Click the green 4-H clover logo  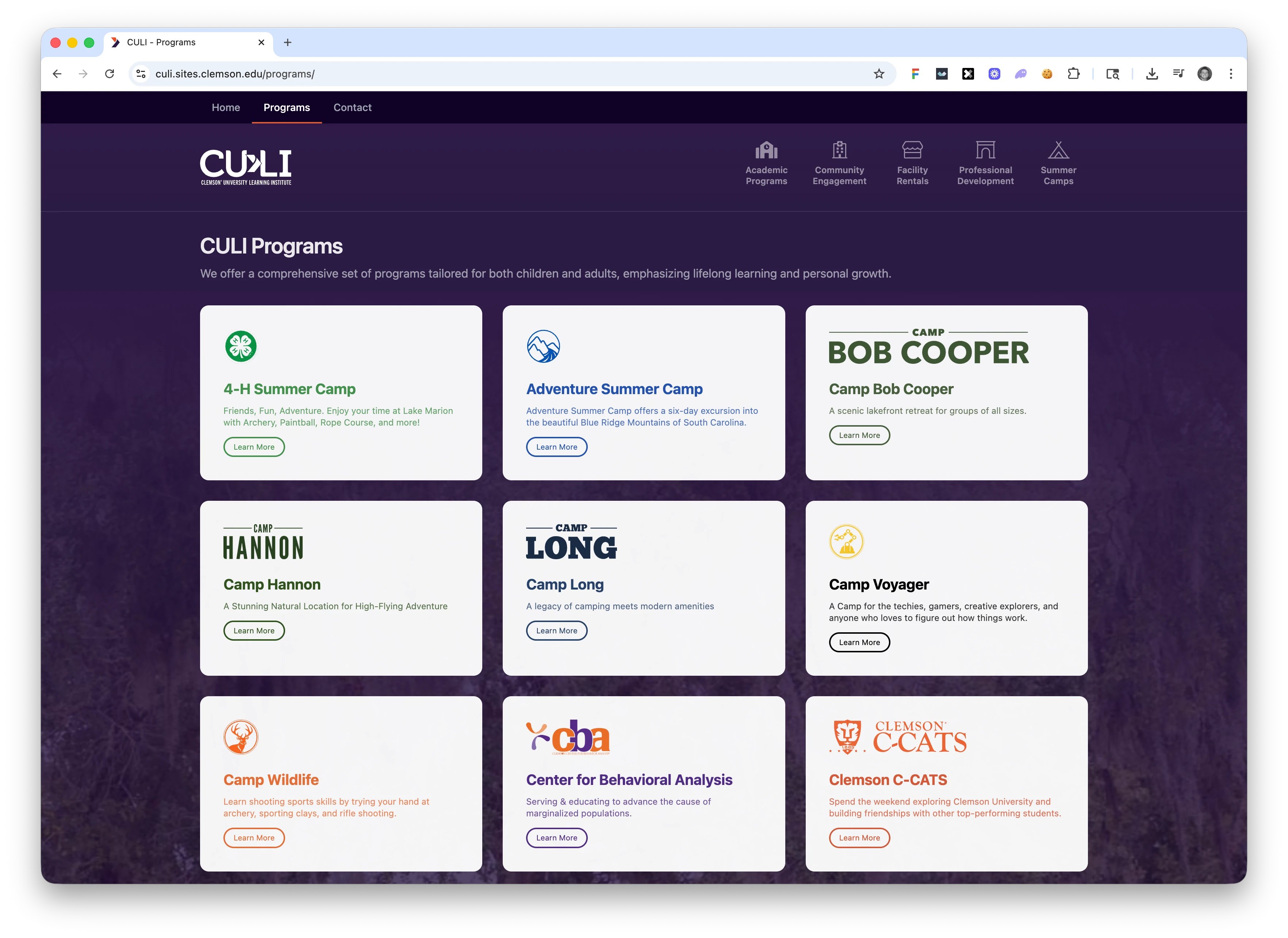click(x=241, y=346)
